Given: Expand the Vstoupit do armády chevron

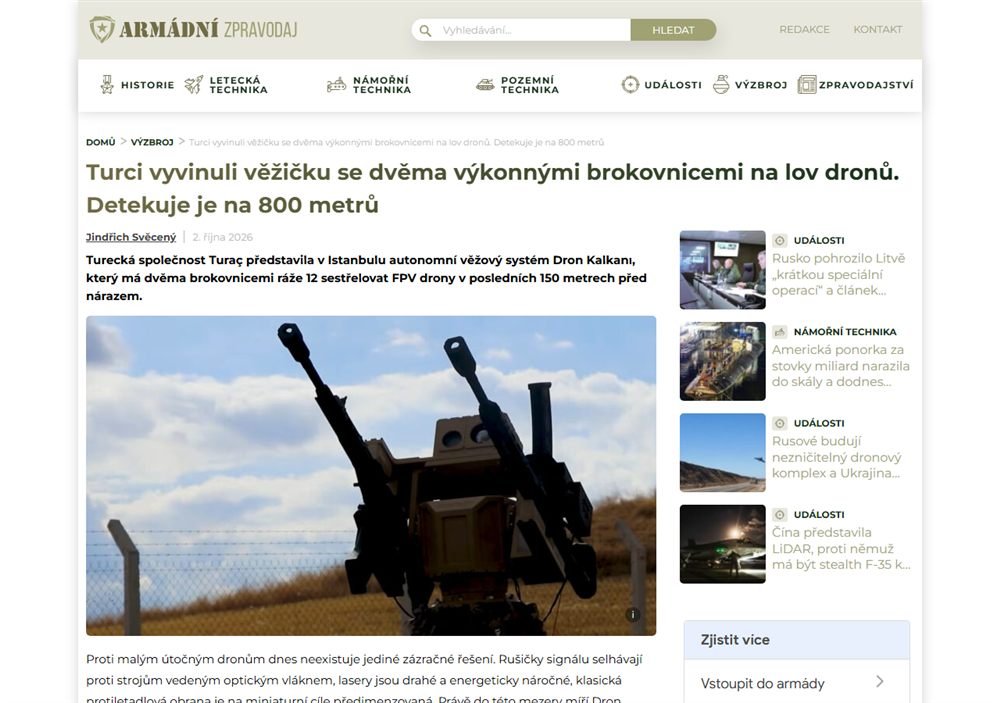Looking at the screenshot, I should pos(880,682).
